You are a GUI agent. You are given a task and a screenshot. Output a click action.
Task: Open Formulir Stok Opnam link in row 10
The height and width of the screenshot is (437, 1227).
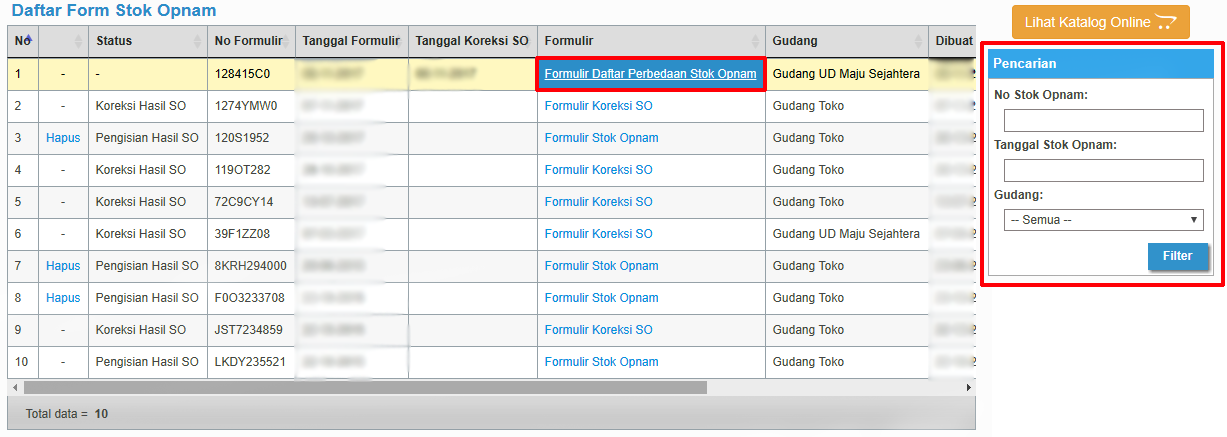(x=601, y=362)
